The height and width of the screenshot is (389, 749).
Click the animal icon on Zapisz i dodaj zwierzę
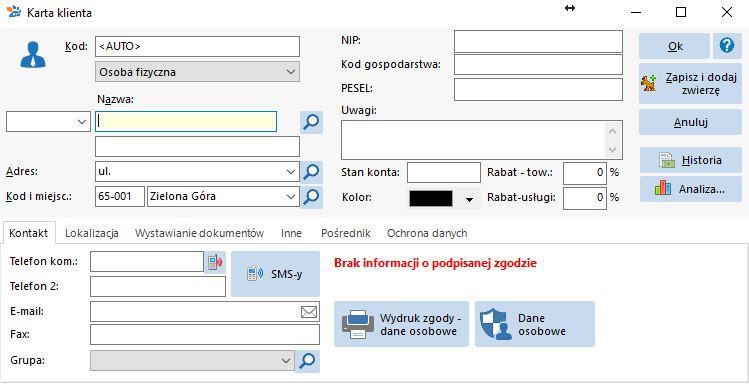[648, 83]
